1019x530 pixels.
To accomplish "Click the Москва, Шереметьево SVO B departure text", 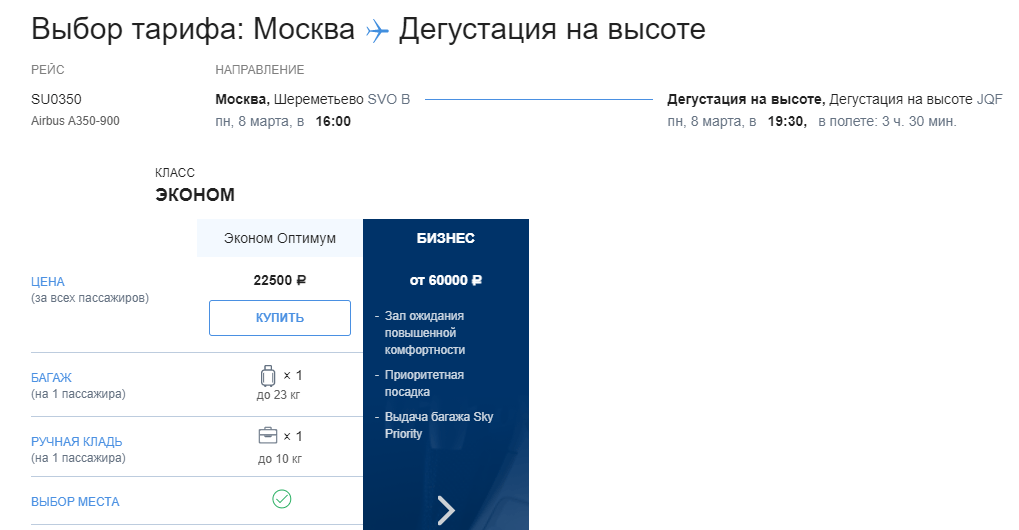I will [313, 99].
